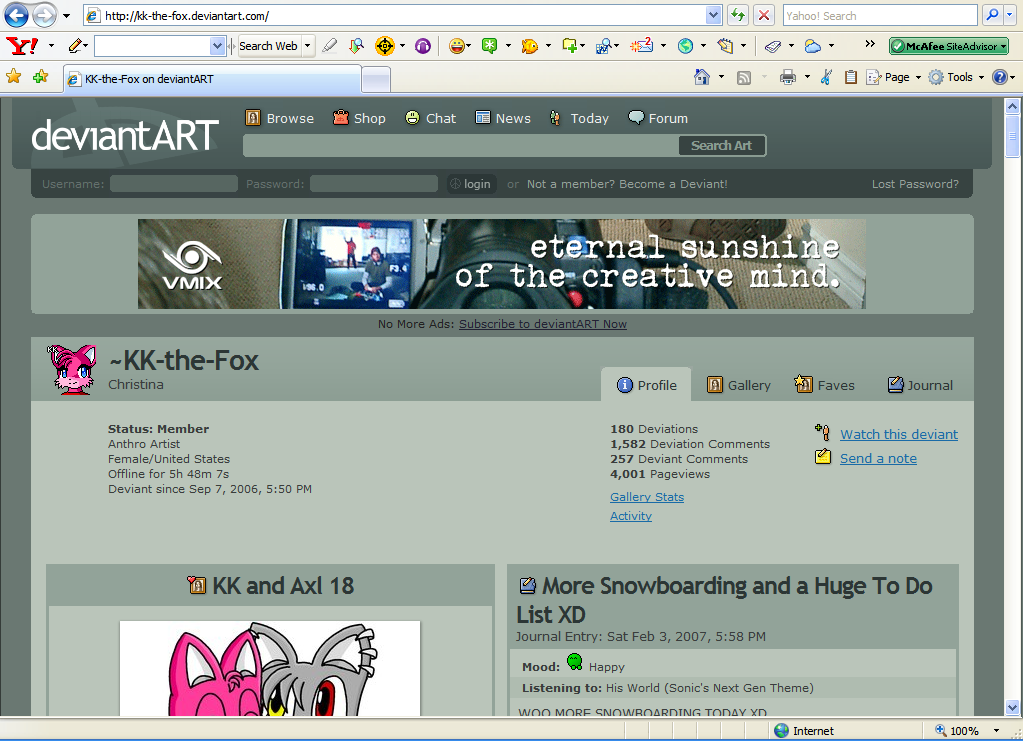Open the Home page icon
Screen dimensions: 1024x741
click(702, 77)
